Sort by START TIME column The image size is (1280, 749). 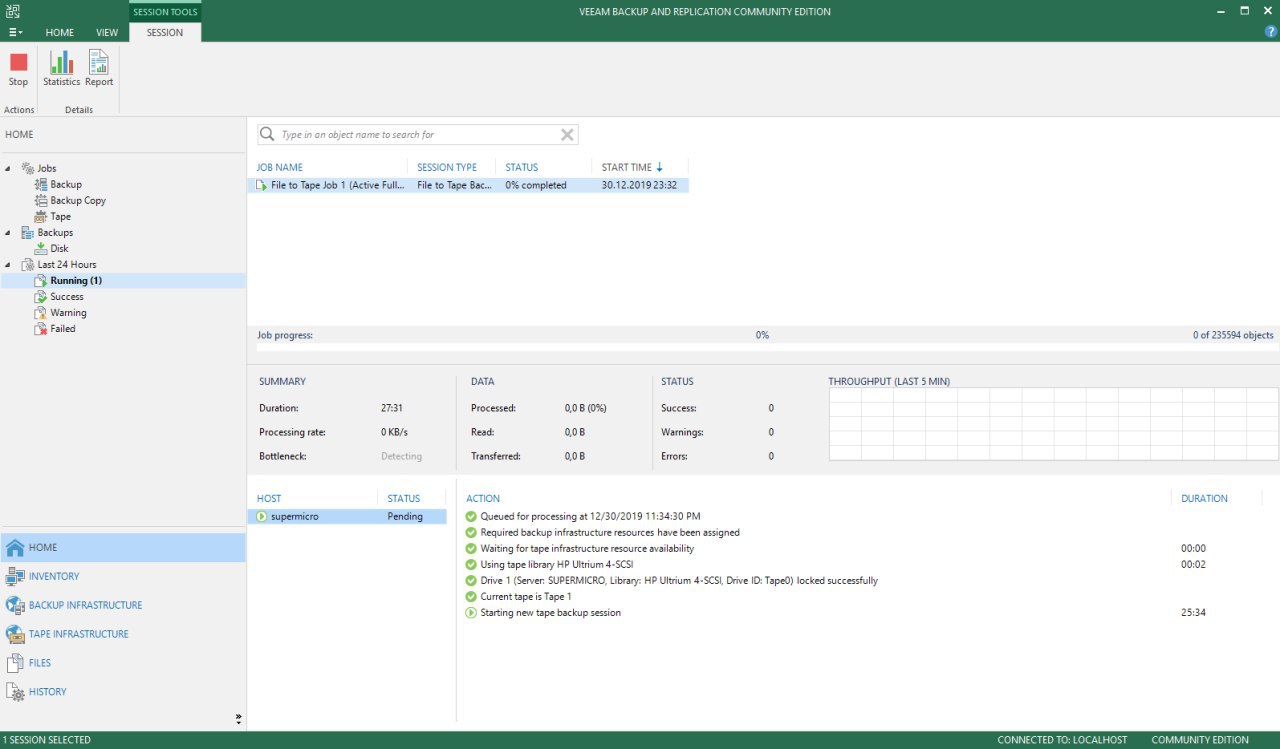click(632, 167)
